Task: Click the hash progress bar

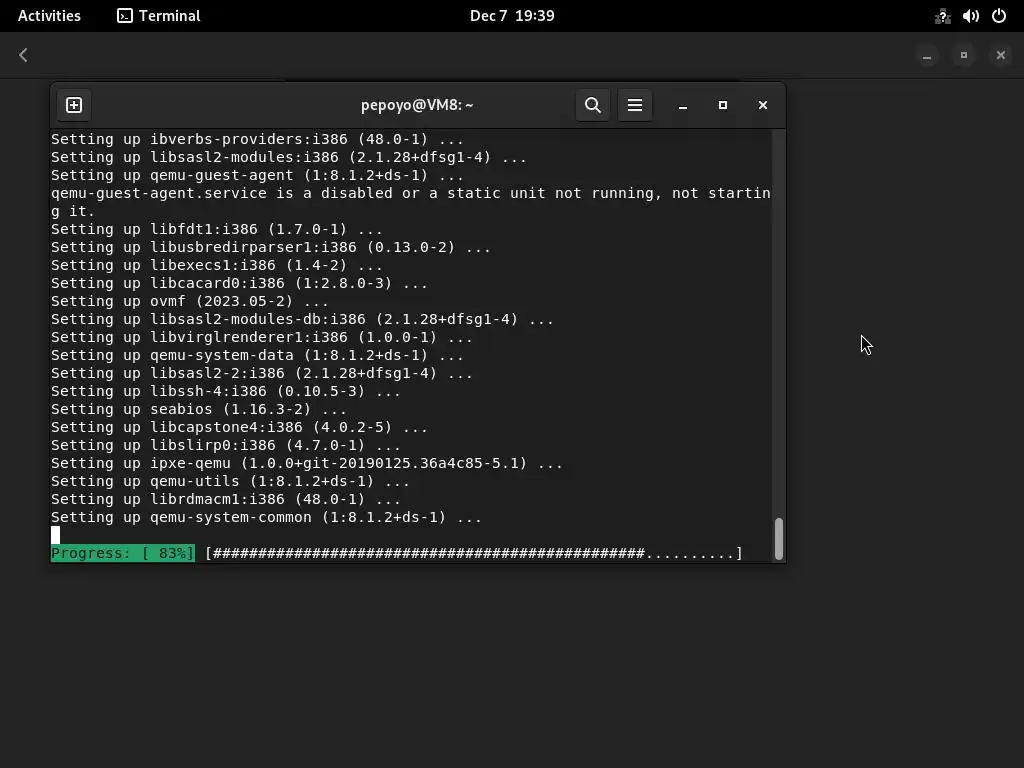Action: (x=474, y=553)
